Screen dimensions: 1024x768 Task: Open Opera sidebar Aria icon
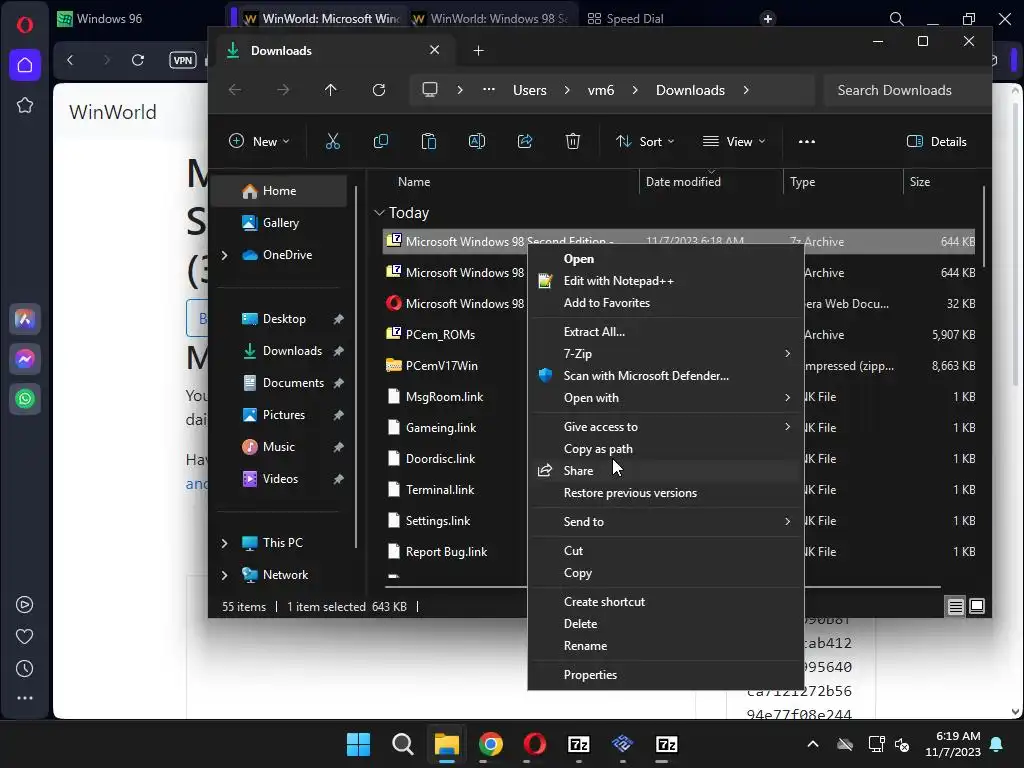tap(25, 319)
